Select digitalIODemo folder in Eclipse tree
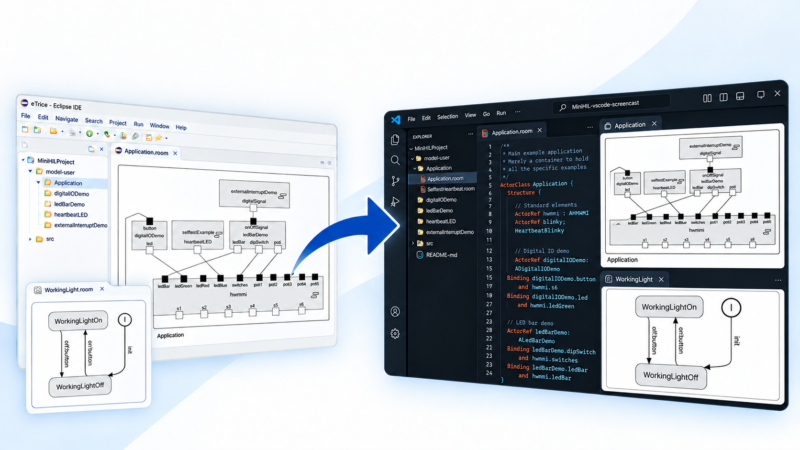Viewport: 800px width, 450px height. (67, 193)
